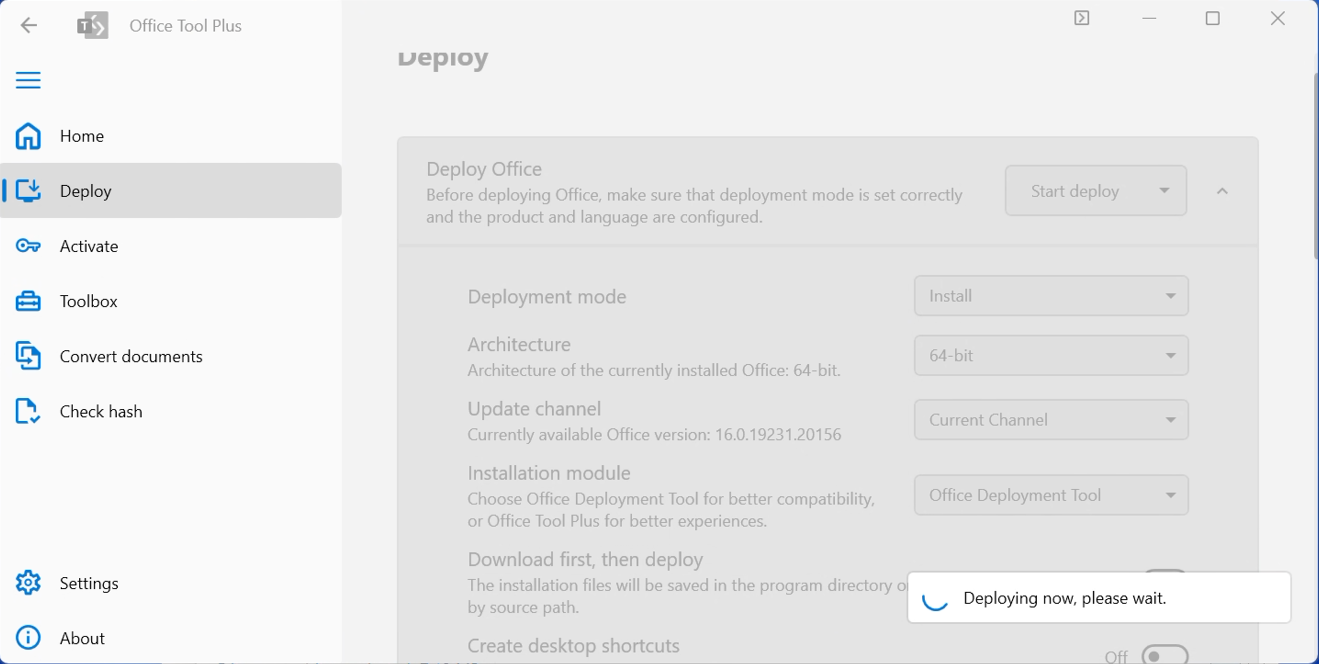Image resolution: width=1319 pixels, height=664 pixels.
Task: Click the 'Deploying now, please wait' notification
Action: [1098, 598]
